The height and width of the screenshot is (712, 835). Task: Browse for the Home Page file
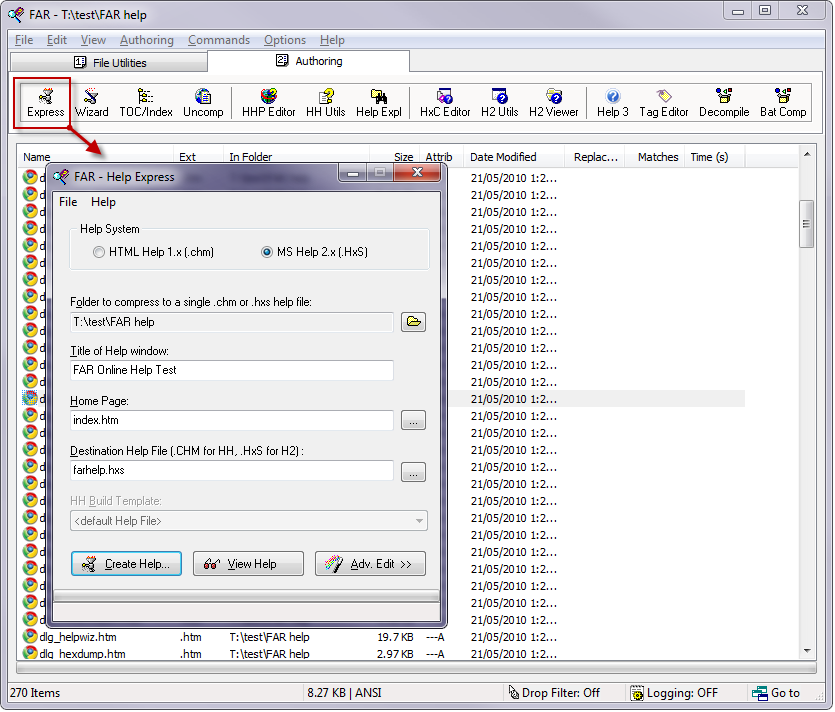(x=413, y=421)
